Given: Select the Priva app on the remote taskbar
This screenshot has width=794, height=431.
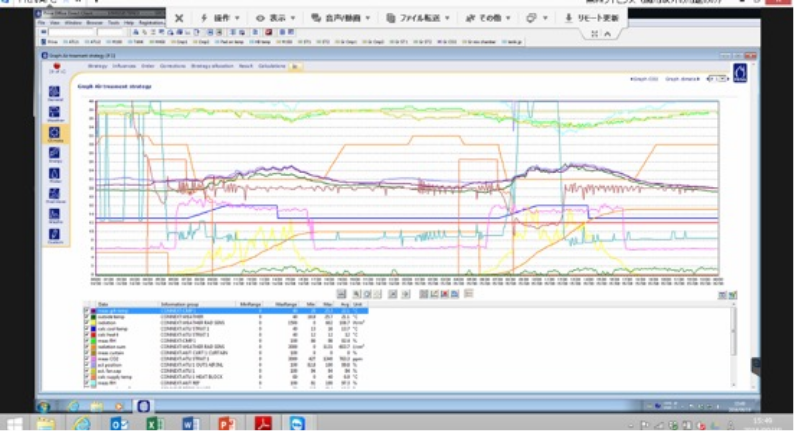Looking at the screenshot, I should pyautogui.click(x=143, y=406).
